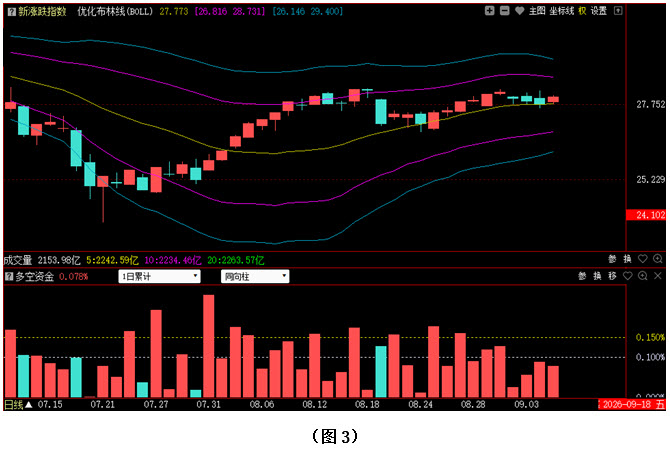Click the heart icon on the 成交量 row
The height and width of the screenshot is (458, 670).
(642, 258)
